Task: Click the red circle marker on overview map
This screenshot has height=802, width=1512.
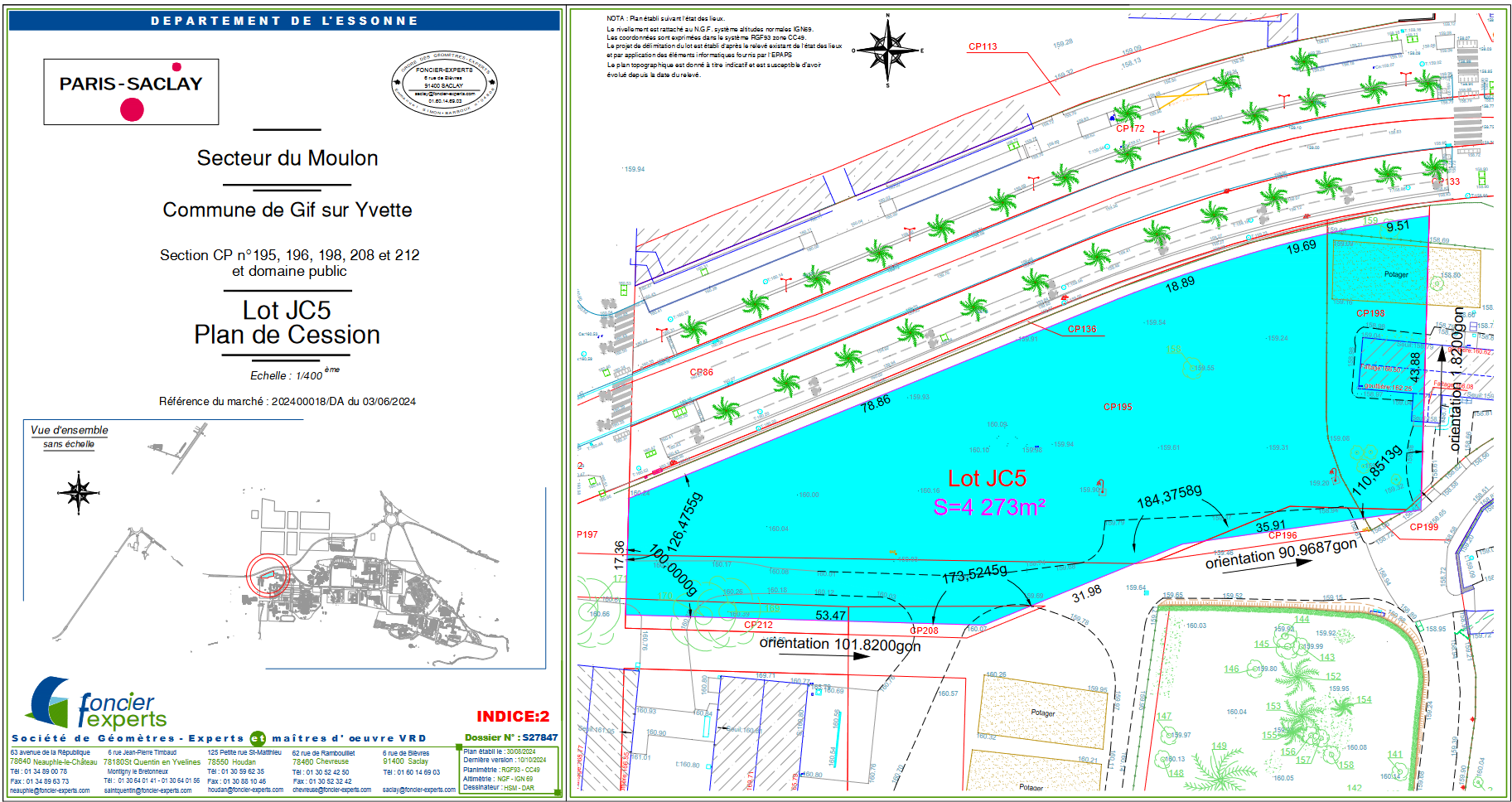Action: [268, 575]
